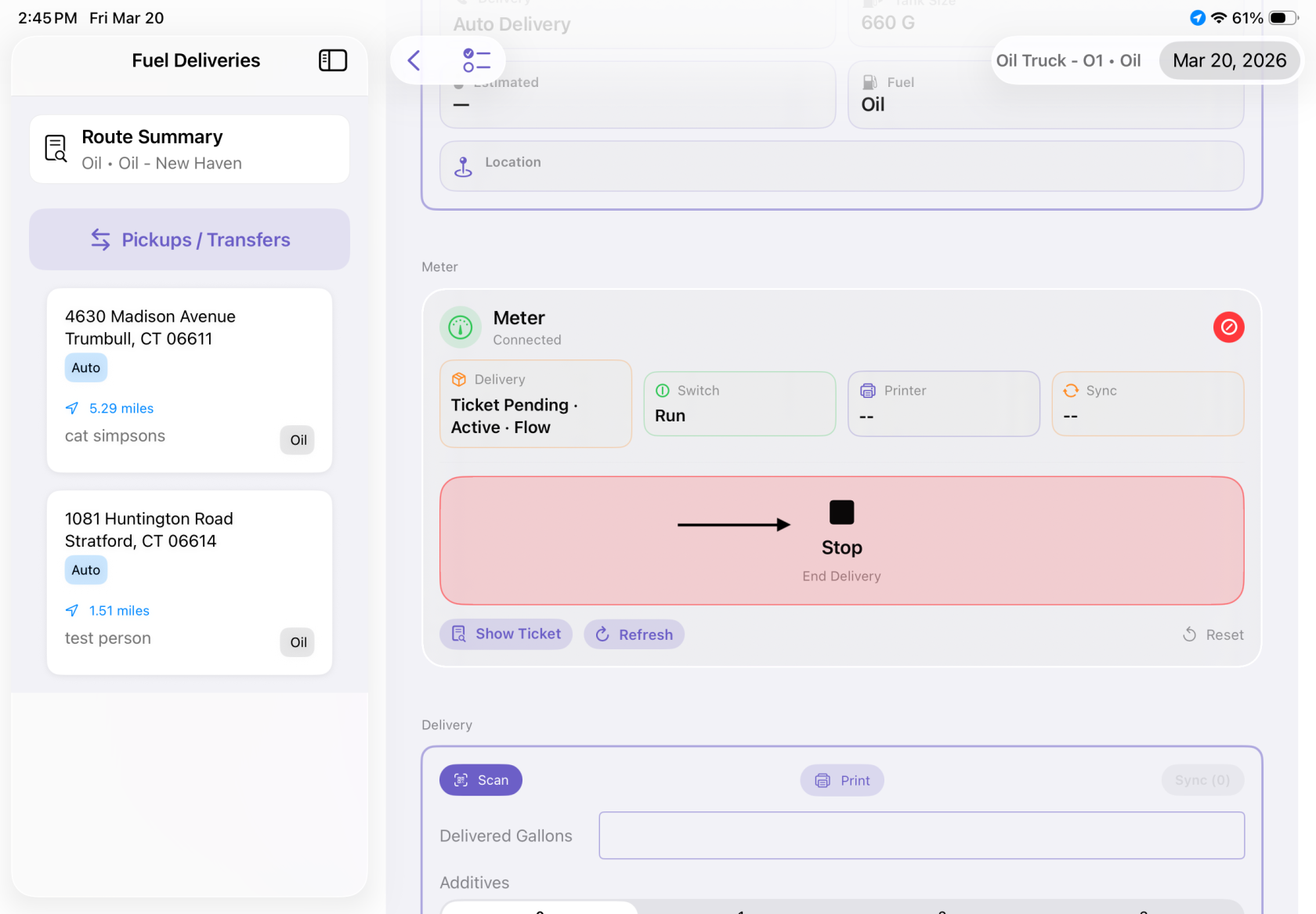Tap the green Meter gauge icon
This screenshot has width=1316, height=914.
coord(461,327)
